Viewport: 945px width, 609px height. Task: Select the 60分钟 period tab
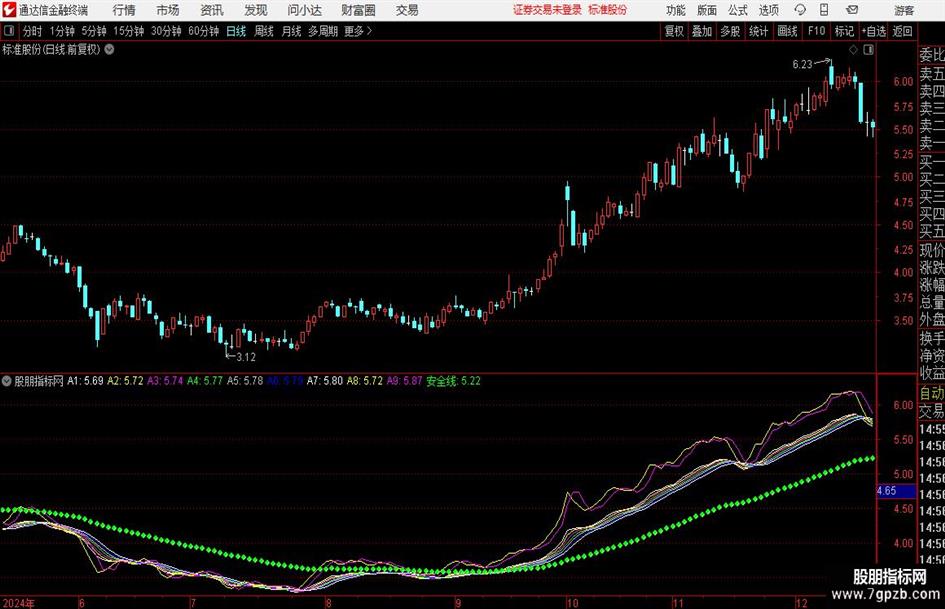pyautogui.click(x=204, y=31)
